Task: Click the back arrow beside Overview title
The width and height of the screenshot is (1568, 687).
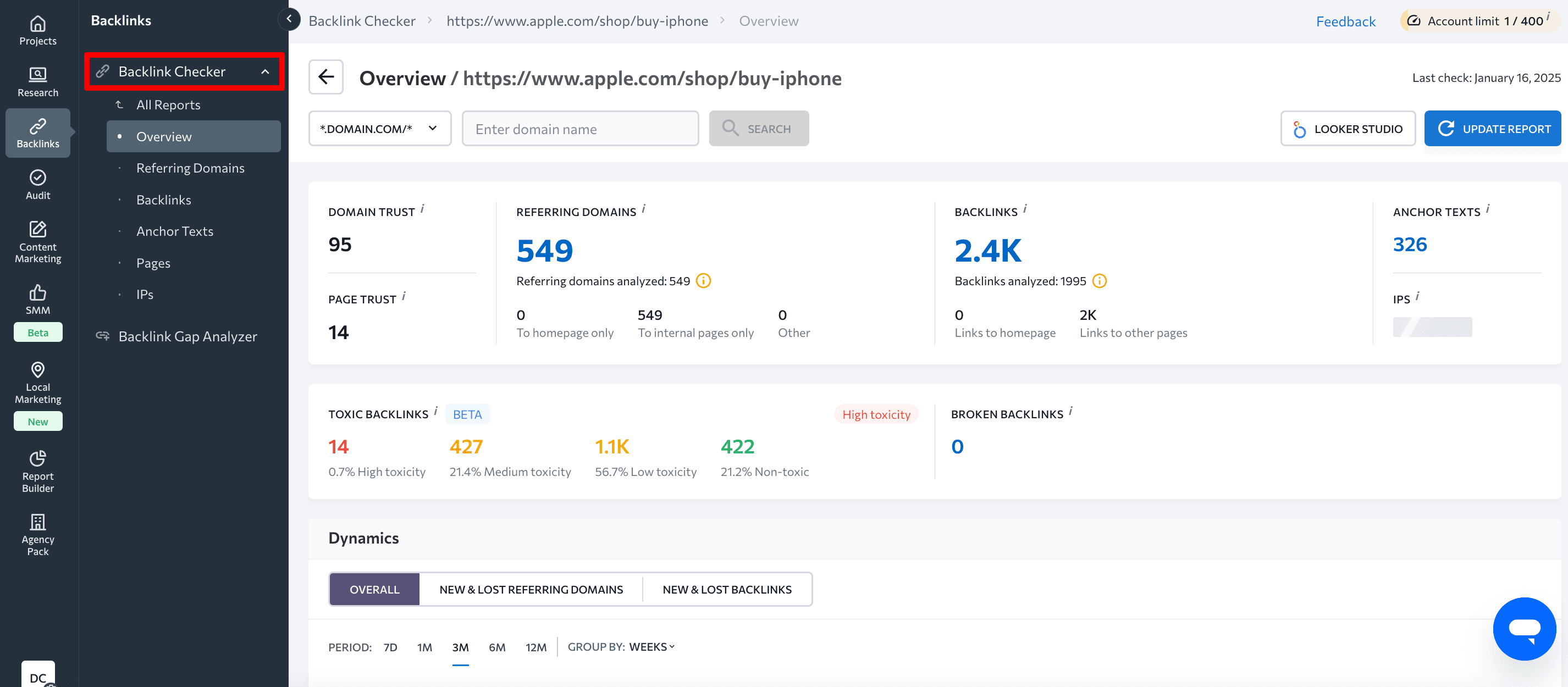Action: point(325,77)
